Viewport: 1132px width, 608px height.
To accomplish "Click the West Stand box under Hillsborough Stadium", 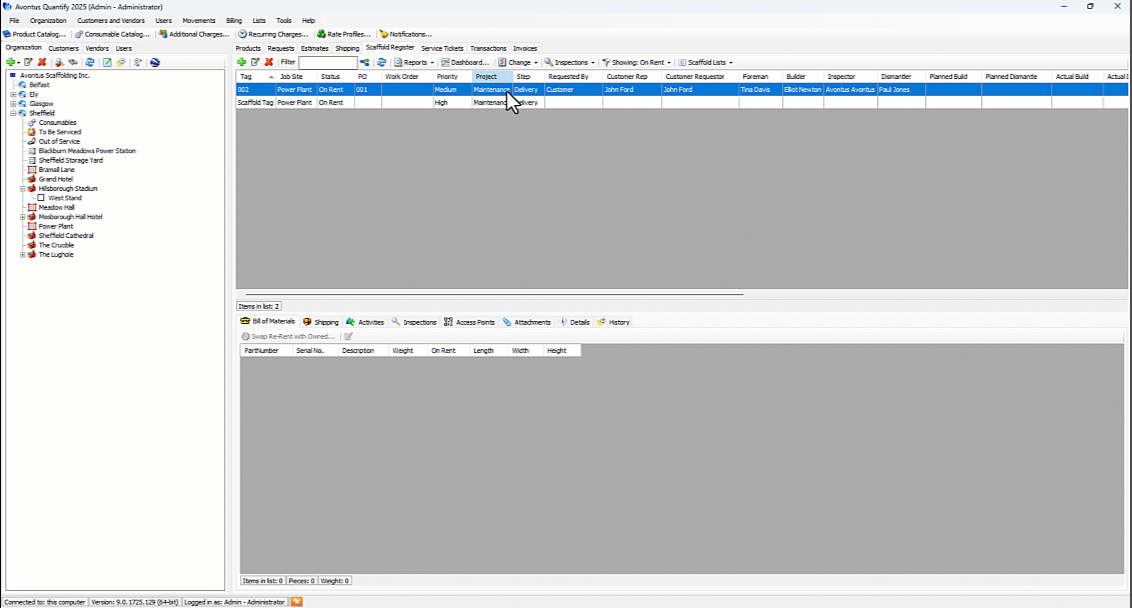I will click(41, 198).
